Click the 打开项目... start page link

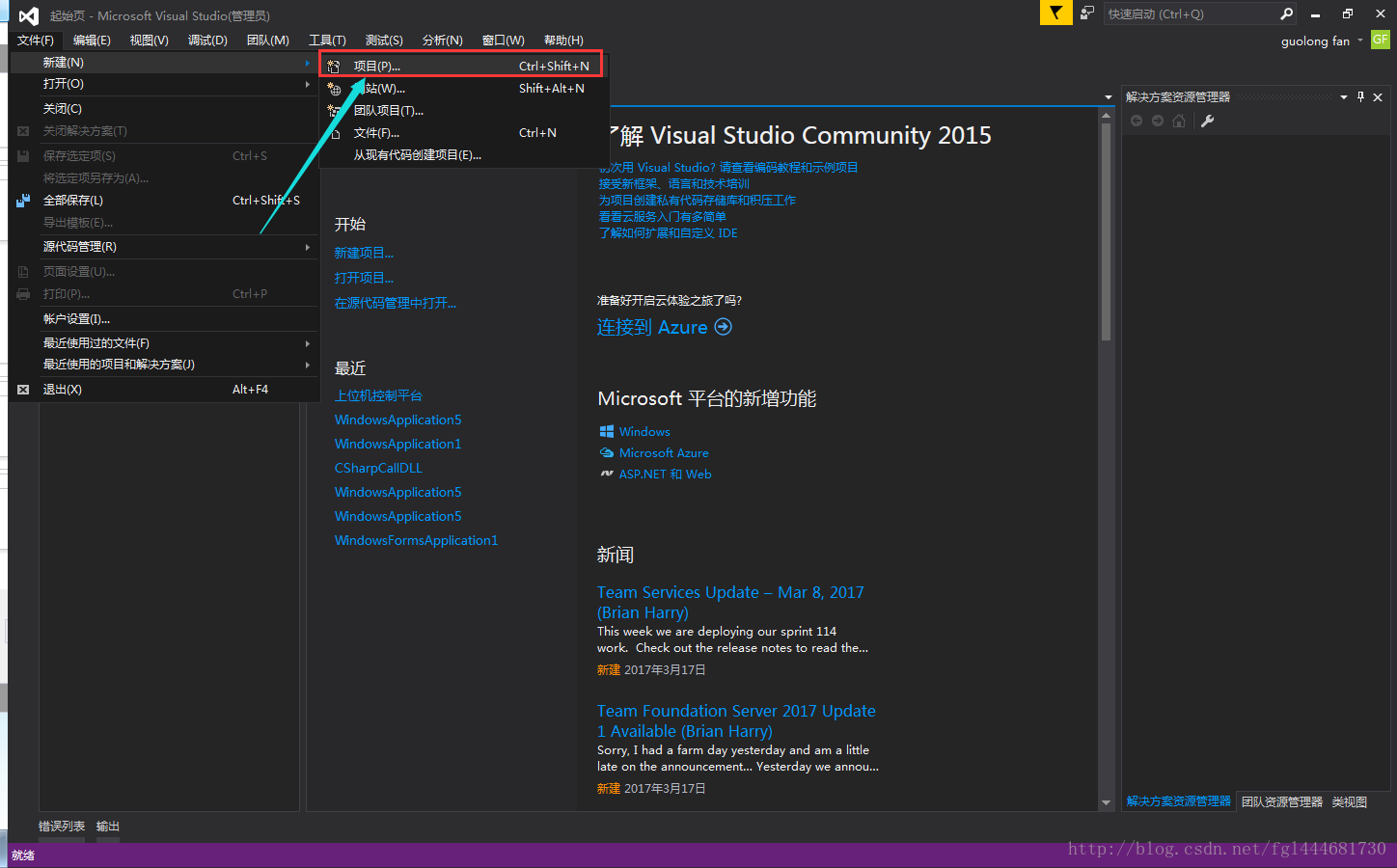click(364, 278)
